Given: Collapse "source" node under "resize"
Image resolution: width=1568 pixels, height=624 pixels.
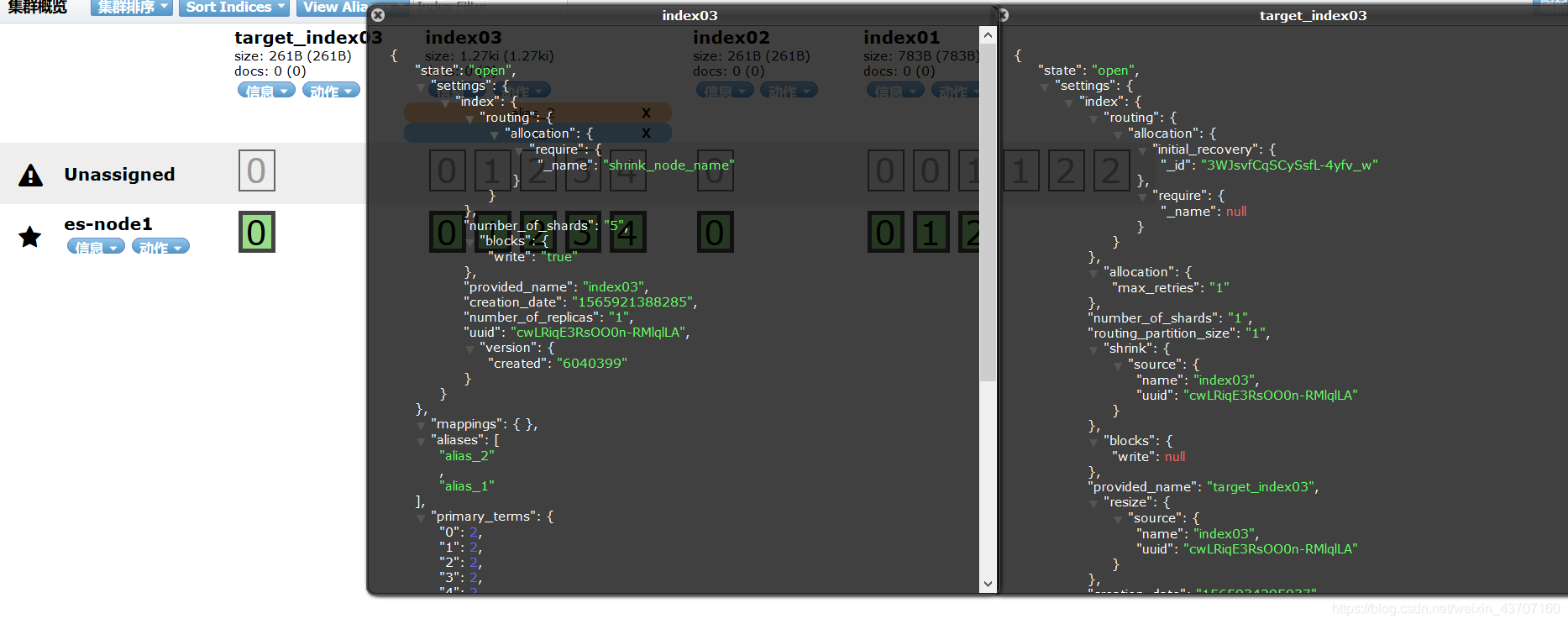Looking at the screenshot, I should pyautogui.click(x=1118, y=519).
